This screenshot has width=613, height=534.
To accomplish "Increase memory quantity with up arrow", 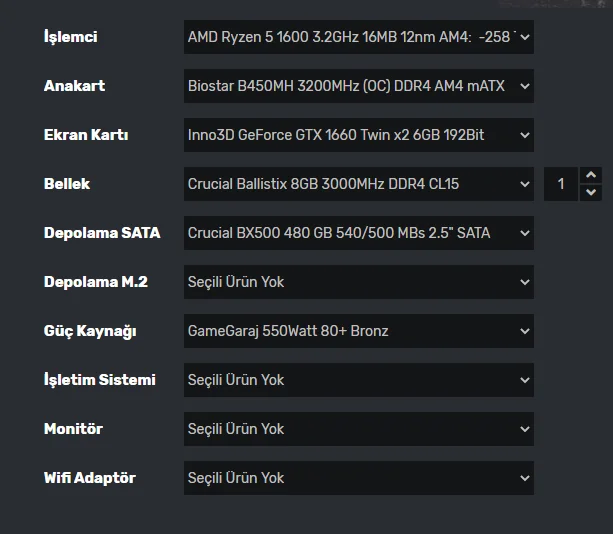I will point(591,175).
